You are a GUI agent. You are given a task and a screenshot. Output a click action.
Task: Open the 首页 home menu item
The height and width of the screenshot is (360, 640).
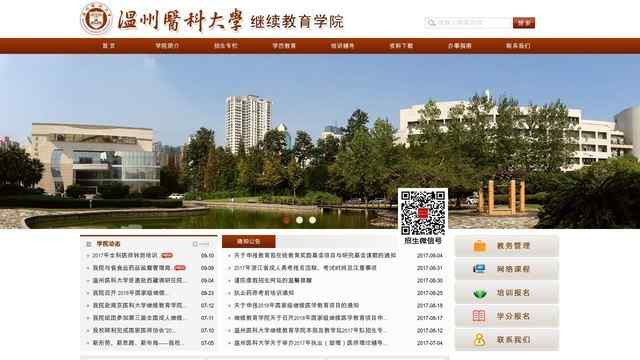[109, 46]
